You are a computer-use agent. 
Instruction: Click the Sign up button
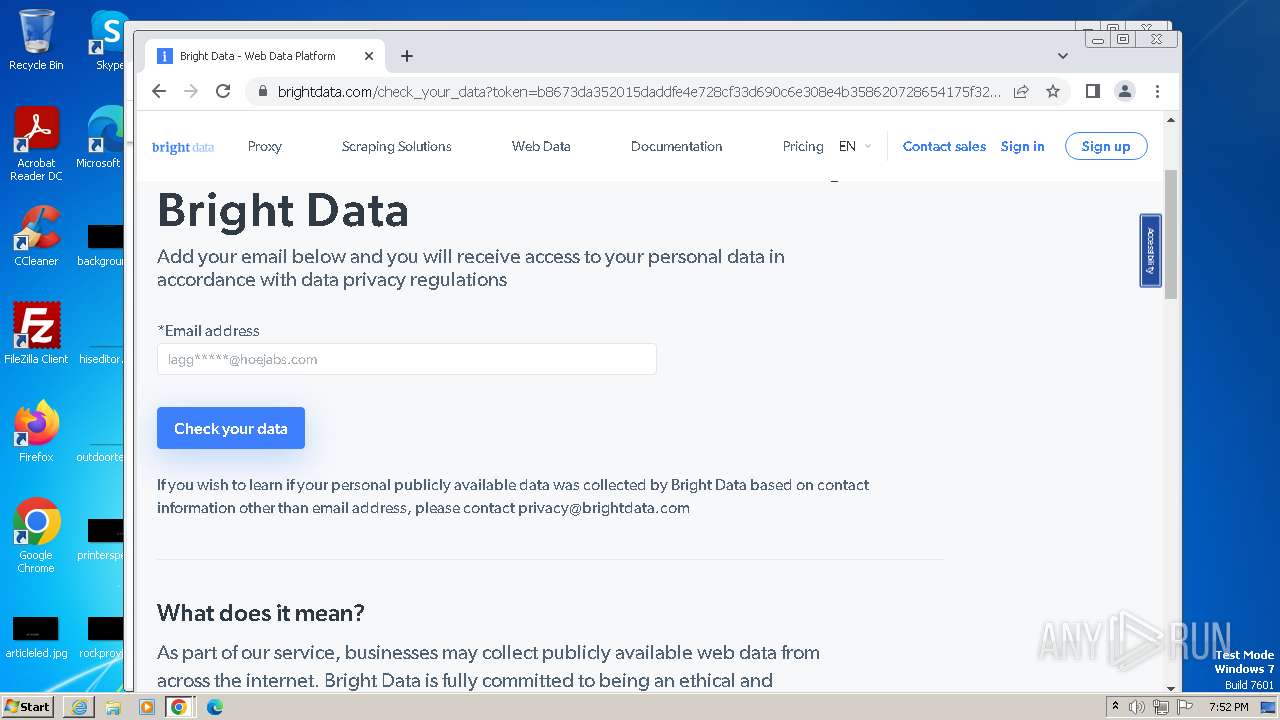pos(1106,146)
